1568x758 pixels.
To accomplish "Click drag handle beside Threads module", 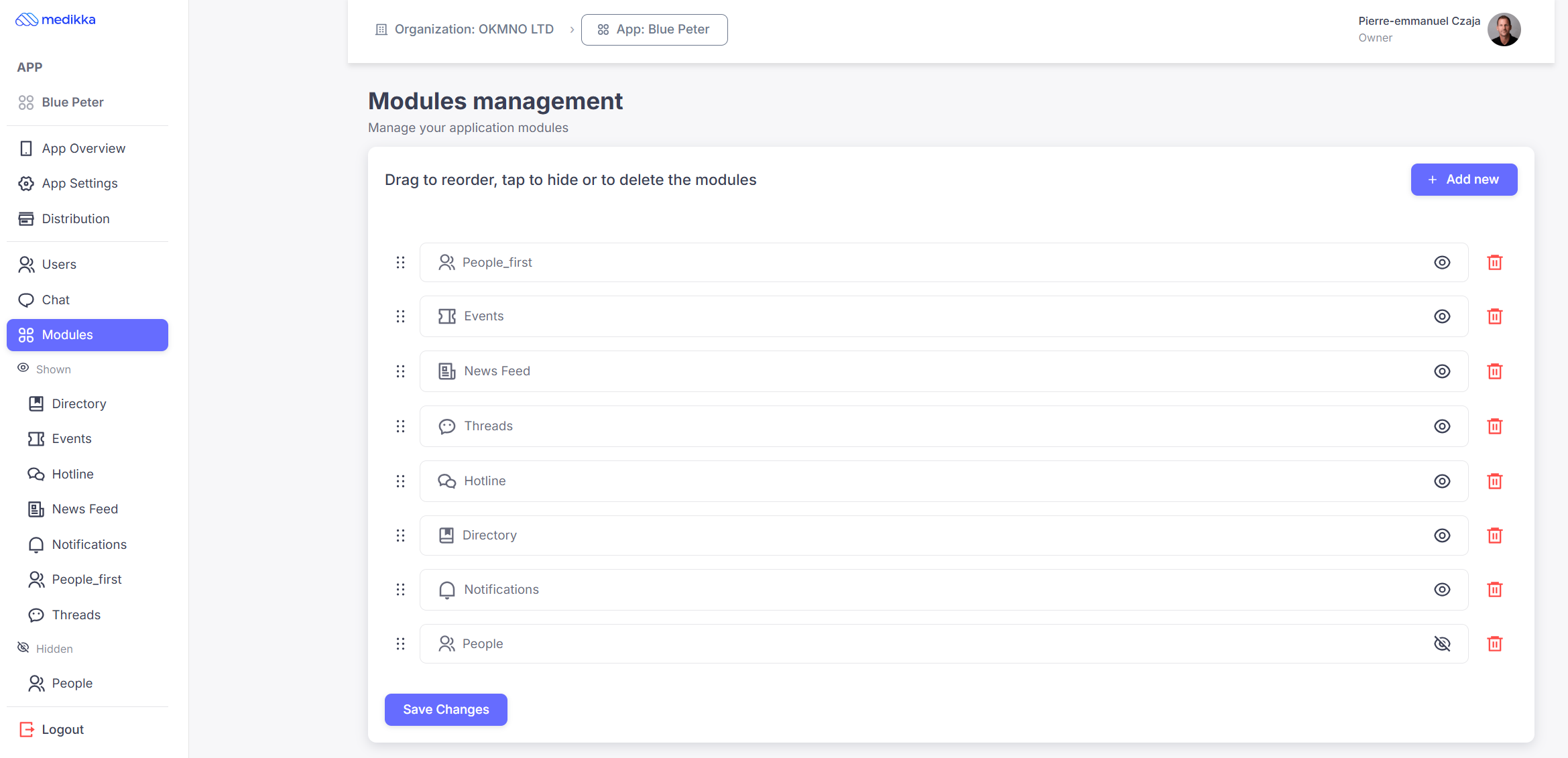I will (x=400, y=426).
